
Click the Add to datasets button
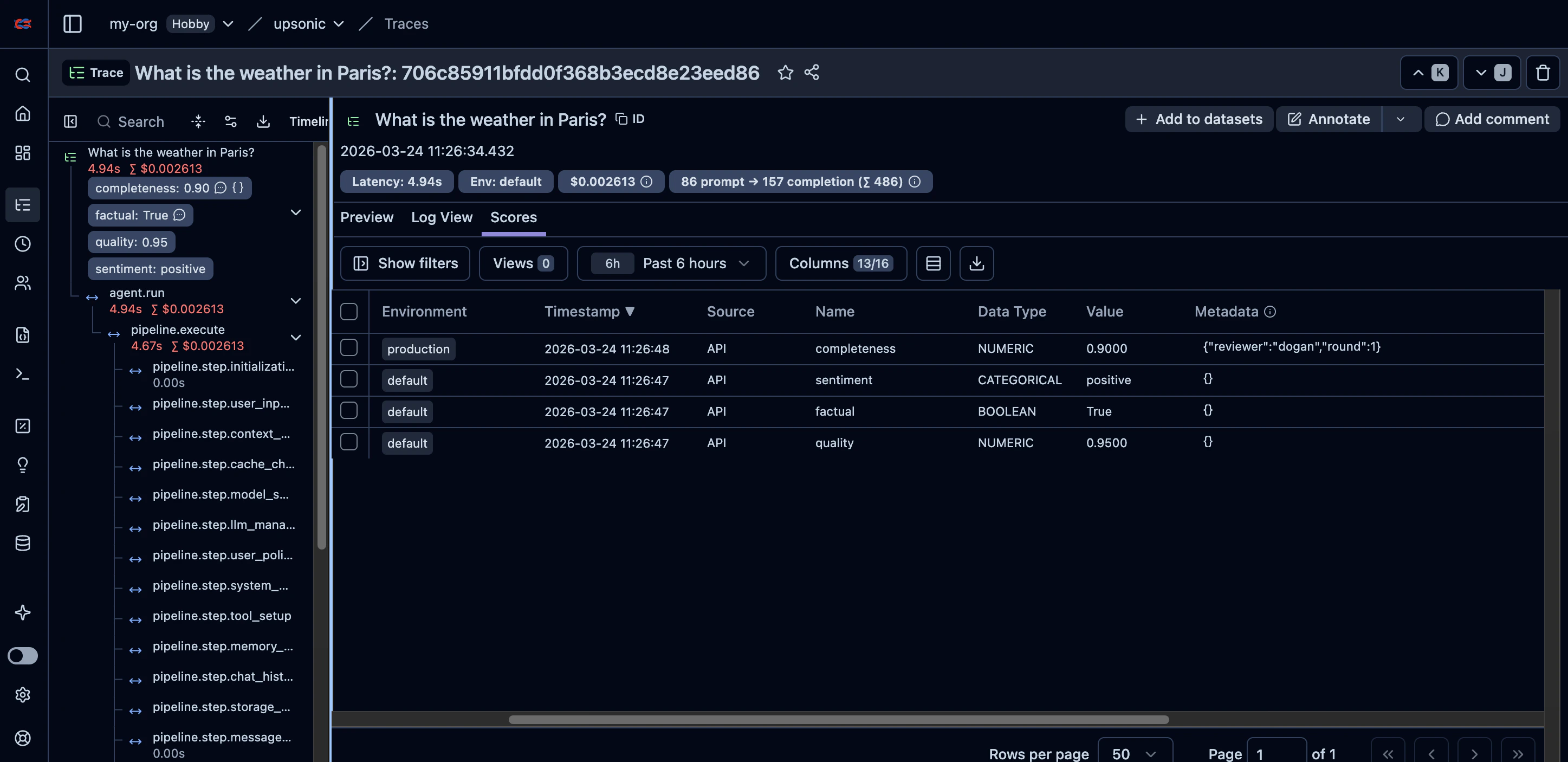pos(1198,119)
